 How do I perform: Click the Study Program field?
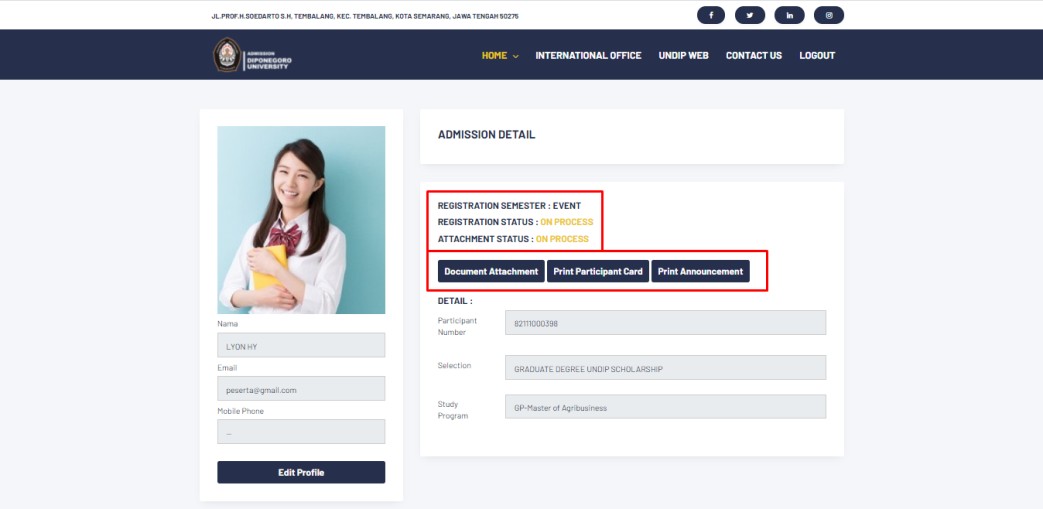coord(666,407)
